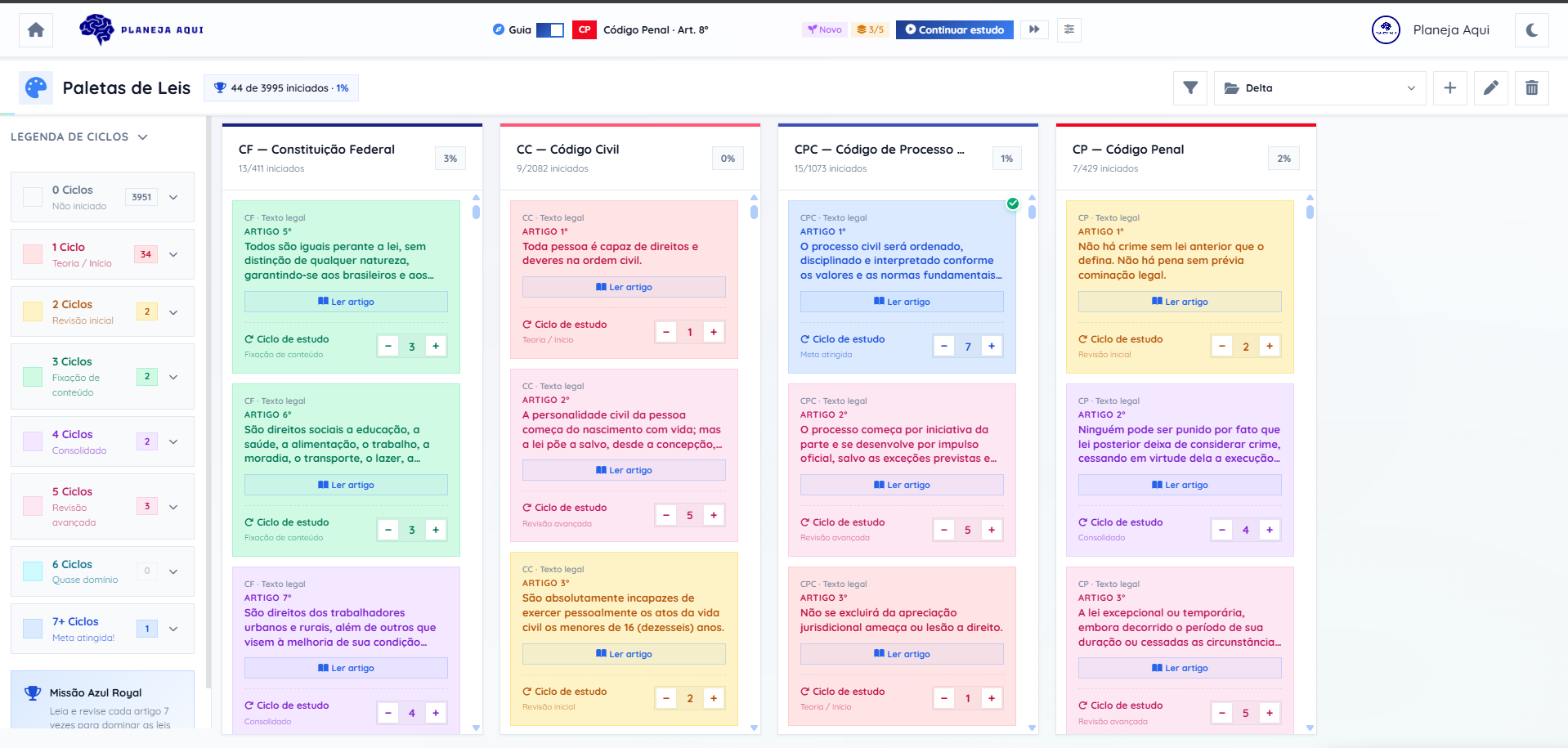This screenshot has height=748, width=1568.
Task: Click the 3 Ciclos green color swatch
Action: point(33,377)
